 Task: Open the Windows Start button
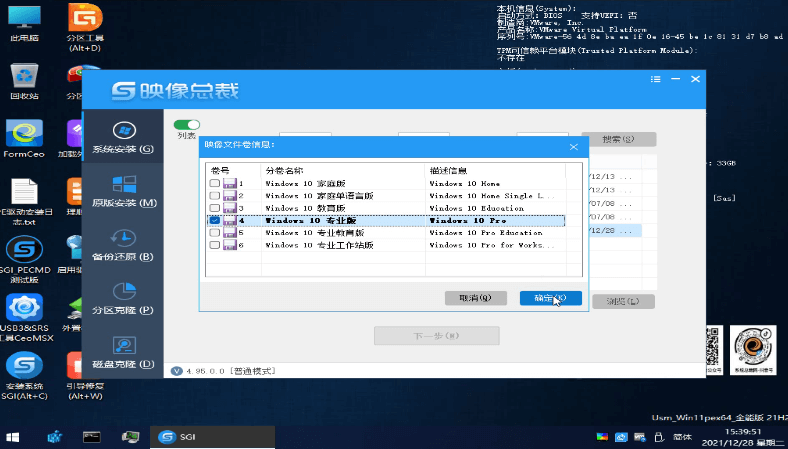pyautogui.click(x=12, y=437)
